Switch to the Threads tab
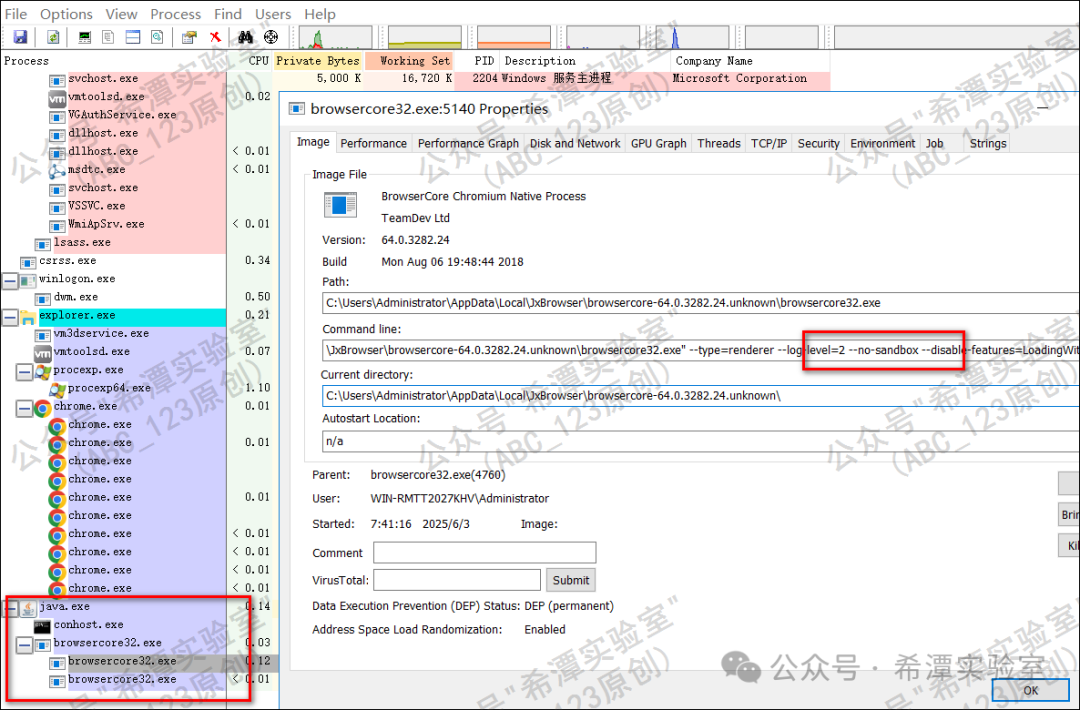This screenshot has height=710, width=1080. [x=719, y=143]
